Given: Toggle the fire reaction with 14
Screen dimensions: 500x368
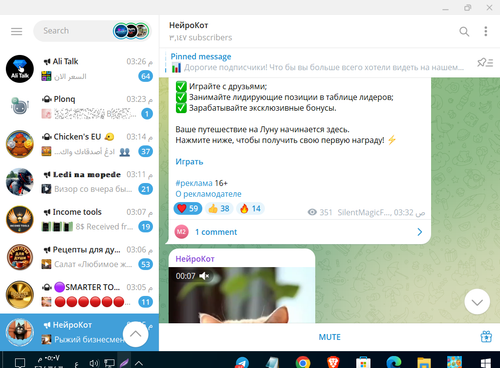Looking at the screenshot, I should (x=250, y=209).
